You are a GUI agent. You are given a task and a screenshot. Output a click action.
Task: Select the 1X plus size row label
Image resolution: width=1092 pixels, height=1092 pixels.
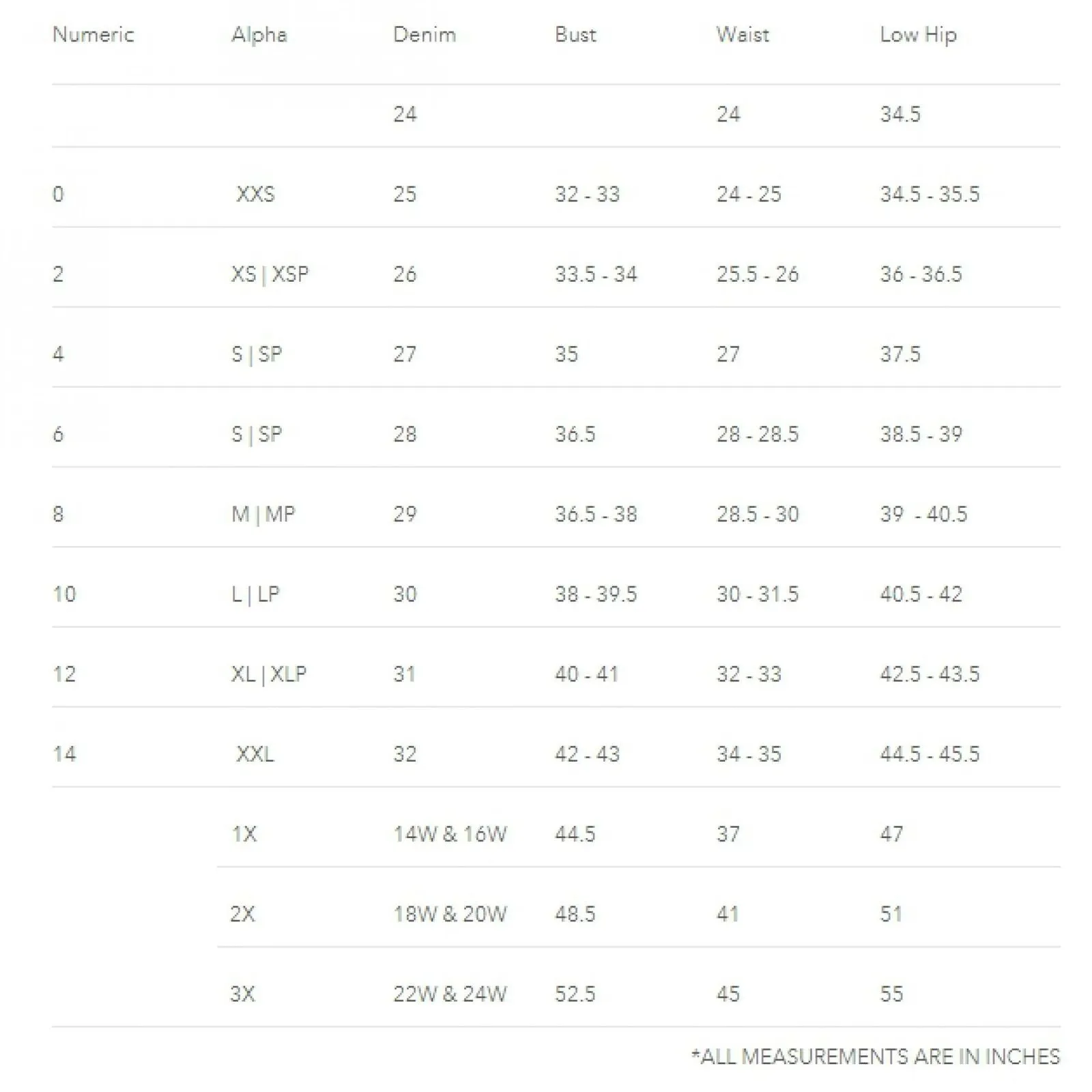[244, 834]
